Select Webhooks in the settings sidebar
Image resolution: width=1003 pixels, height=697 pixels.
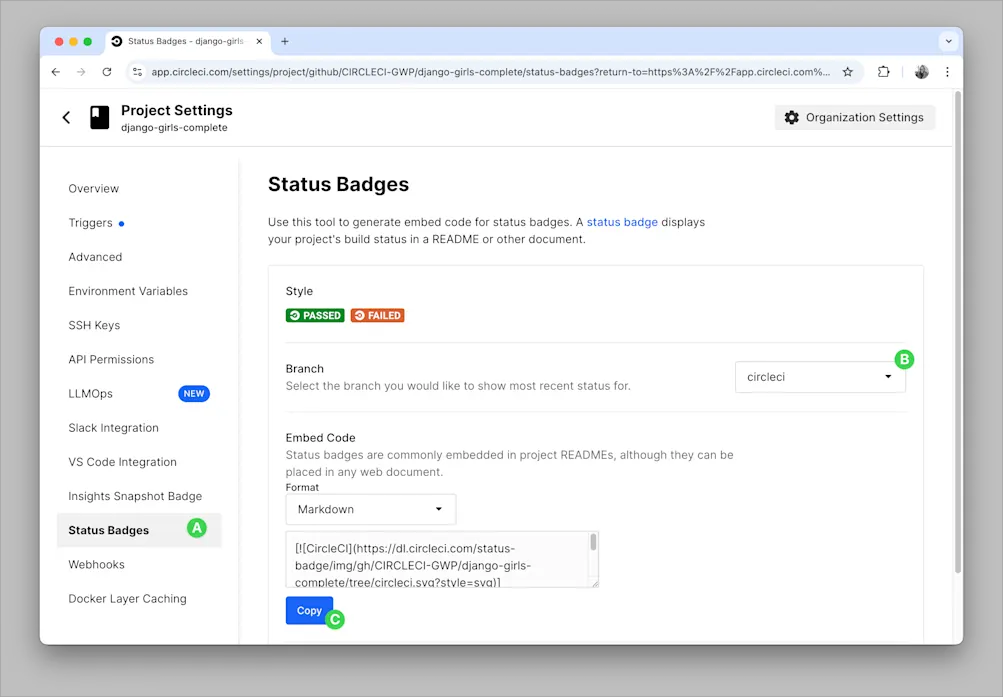96,564
